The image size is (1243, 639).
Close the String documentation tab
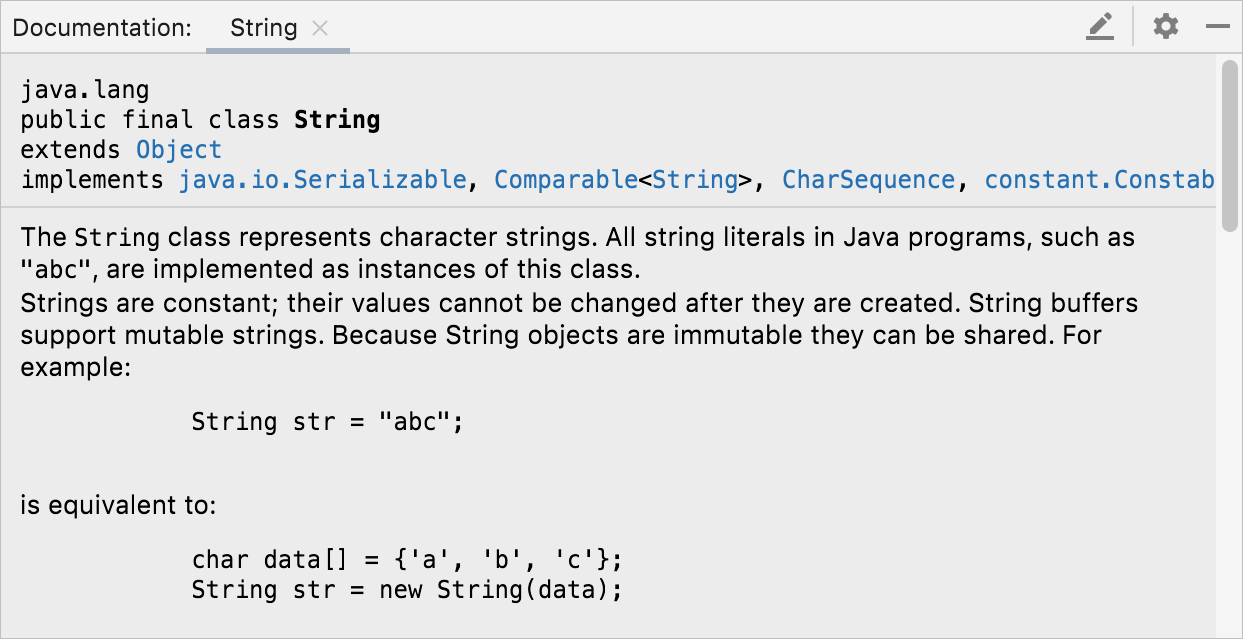coord(319,28)
